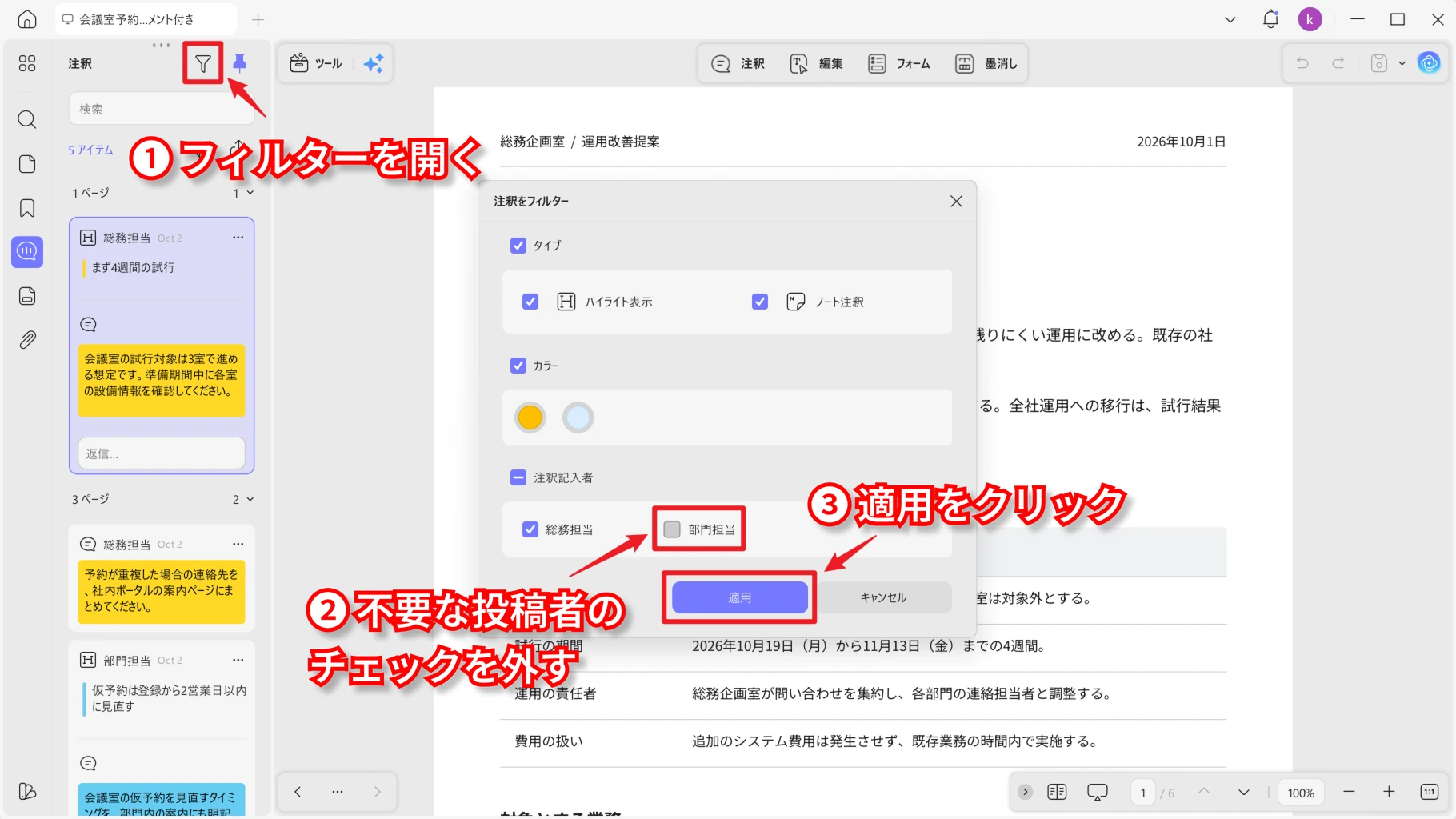This screenshot has height=819, width=1456.
Task: Open the dropdown arrow beside save icon
Action: coord(1402,63)
